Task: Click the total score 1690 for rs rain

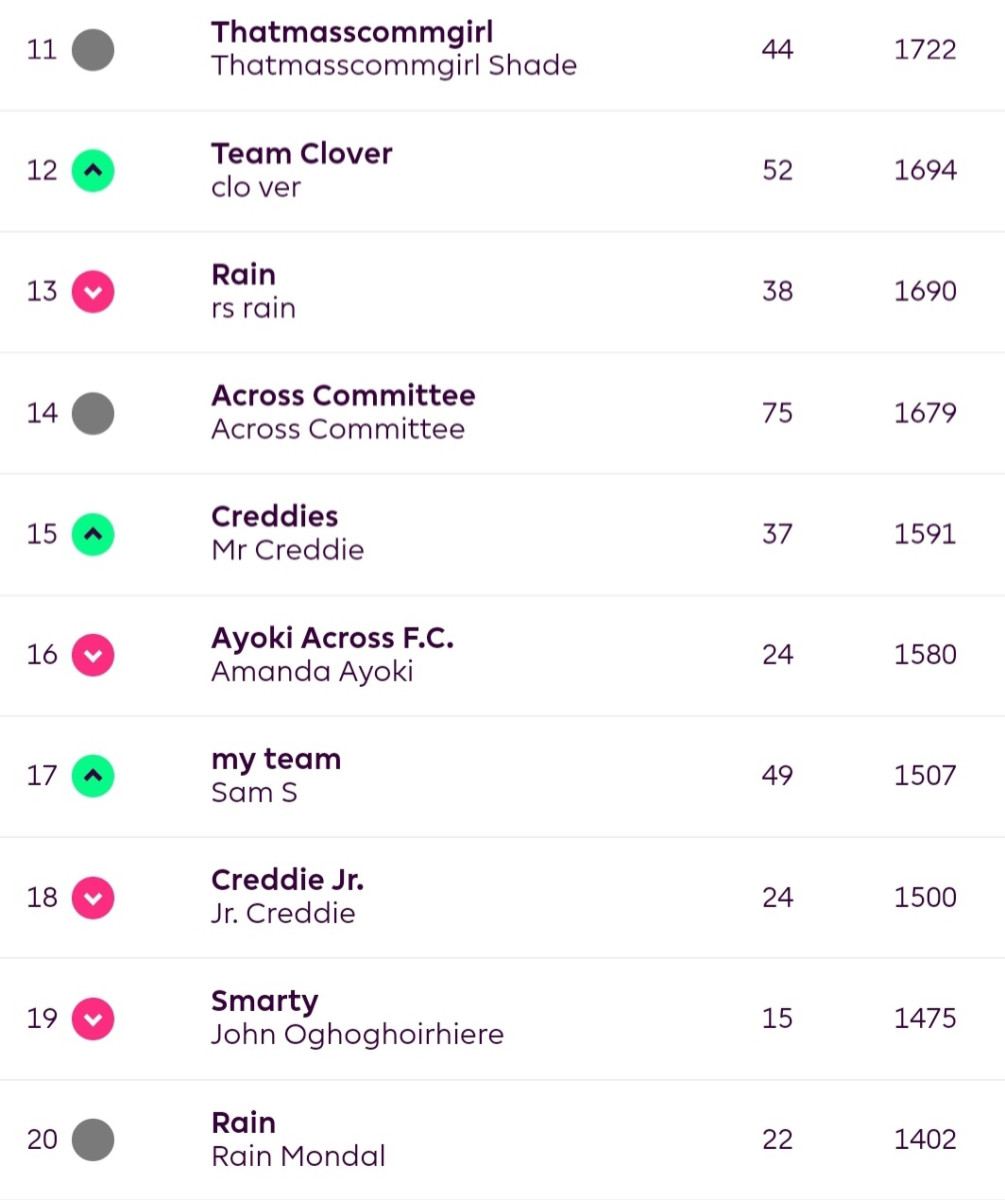Action: click(925, 291)
